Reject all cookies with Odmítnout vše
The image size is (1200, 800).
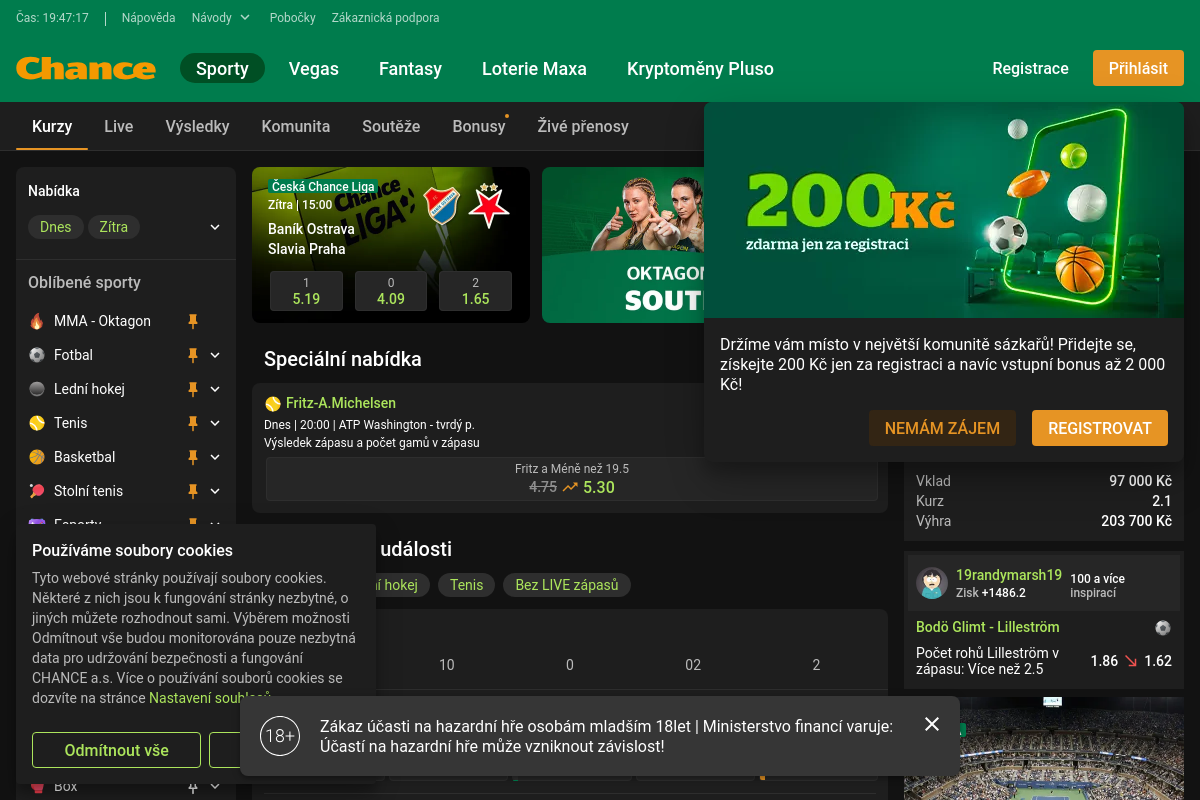point(116,750)
